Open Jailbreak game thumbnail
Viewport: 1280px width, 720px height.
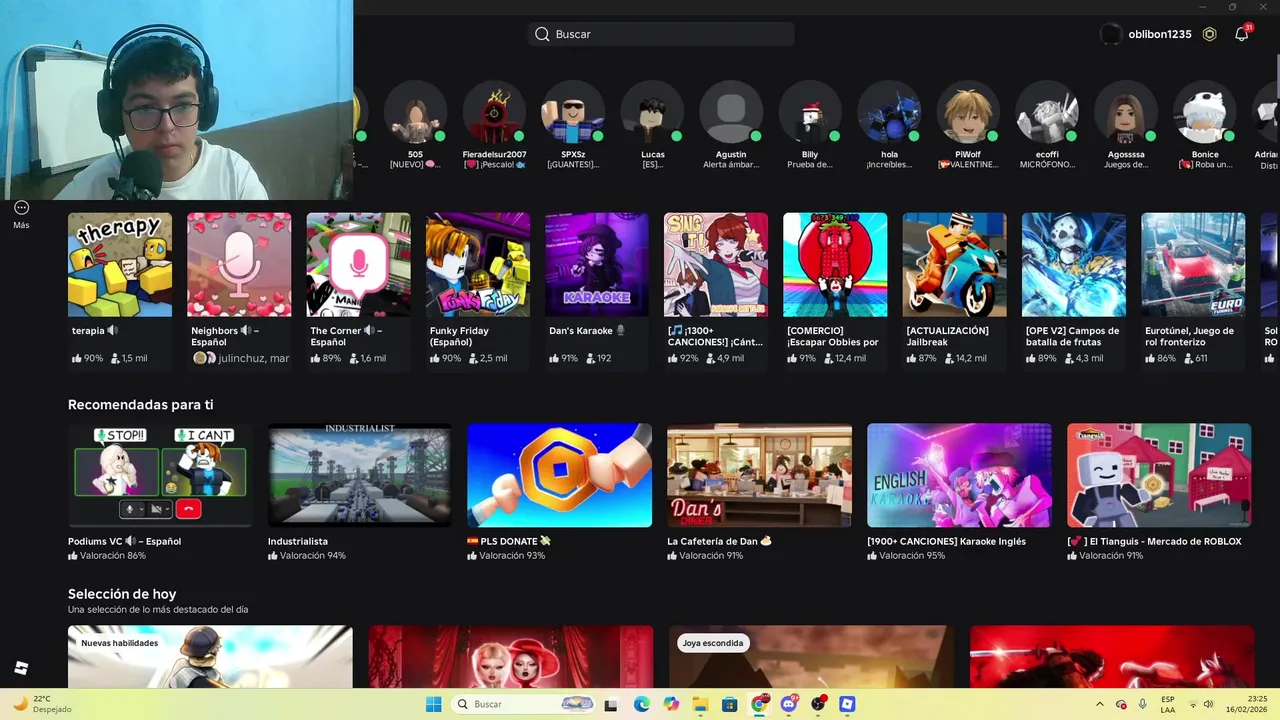click(x=955, y=265)
